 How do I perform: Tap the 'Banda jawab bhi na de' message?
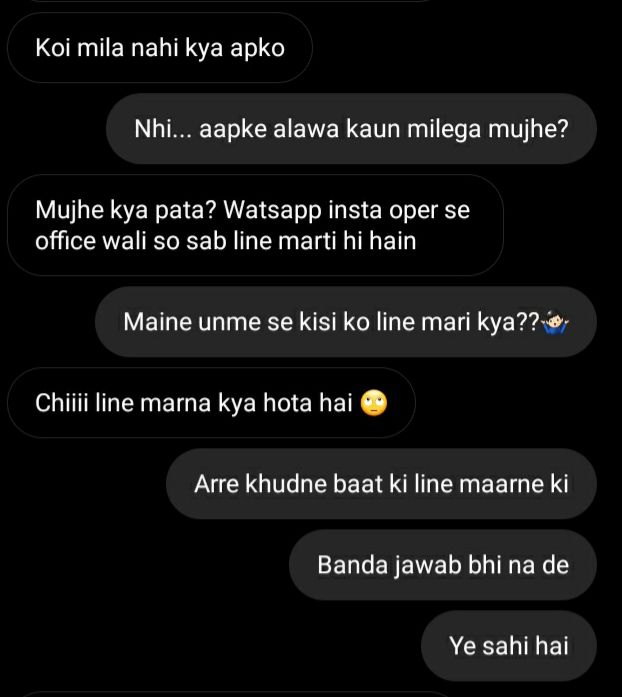443,565
